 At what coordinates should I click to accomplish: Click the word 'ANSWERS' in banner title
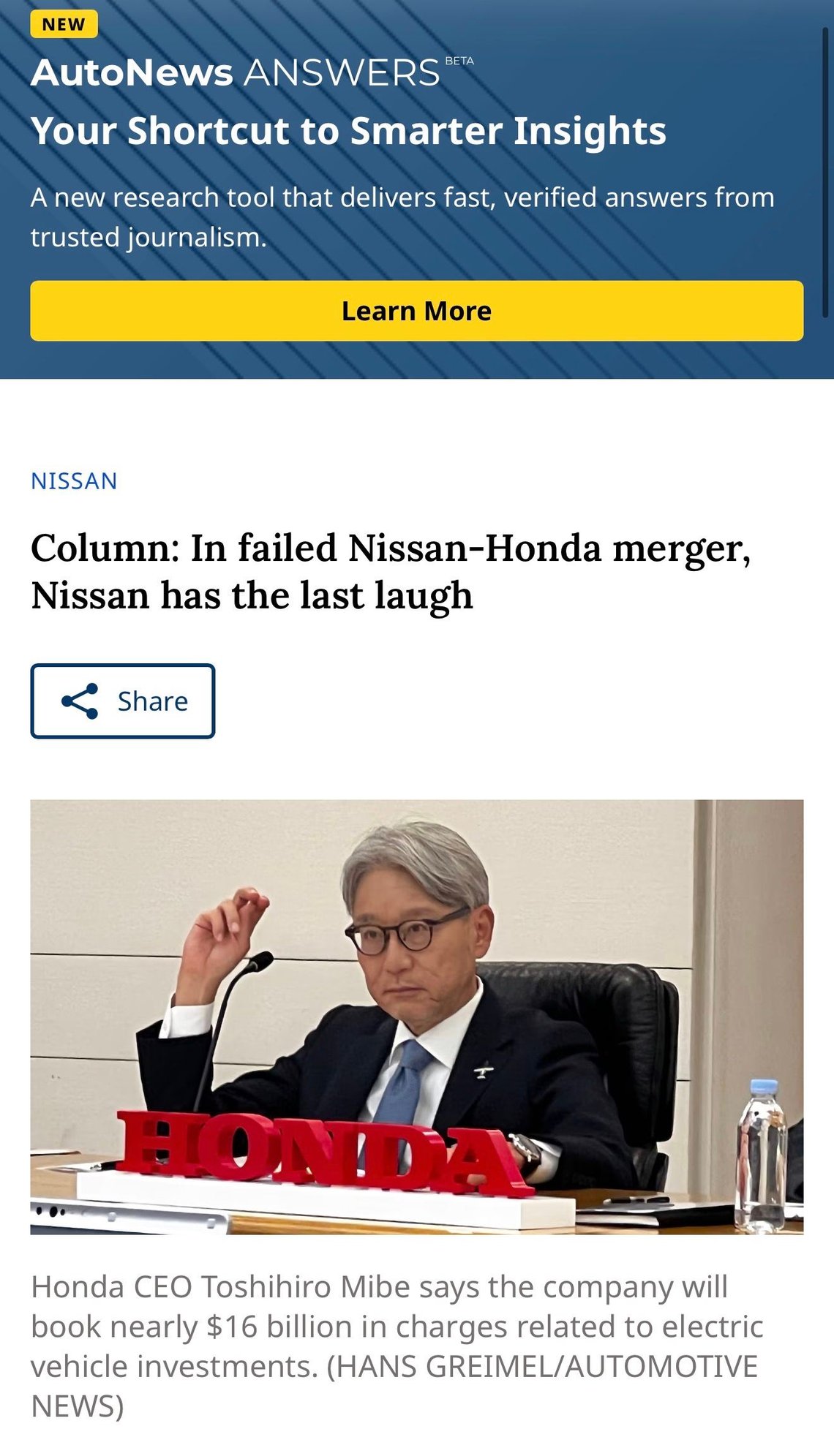click(x=342, y=73)
